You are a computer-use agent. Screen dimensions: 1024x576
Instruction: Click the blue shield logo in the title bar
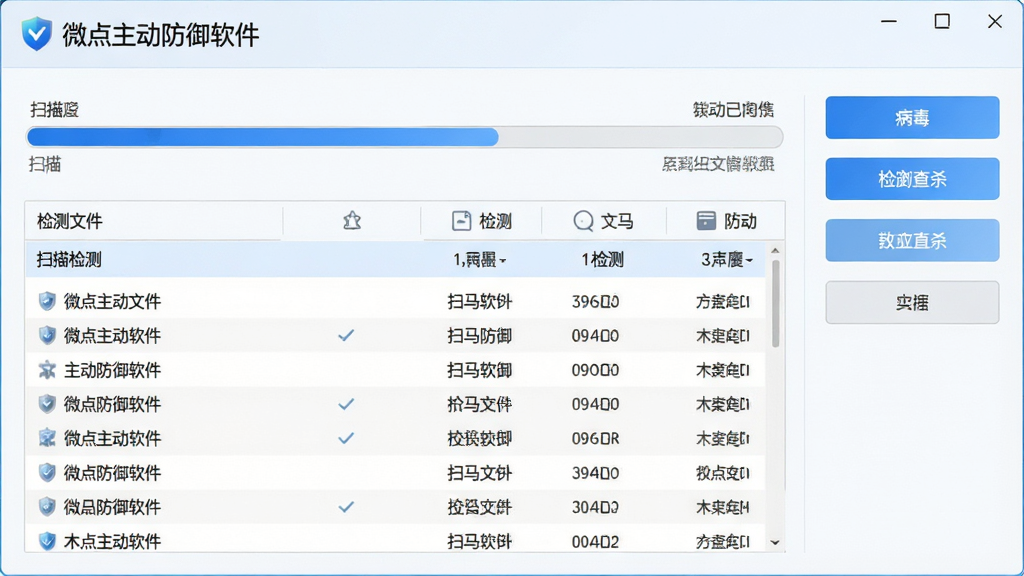tap(37, 33)
